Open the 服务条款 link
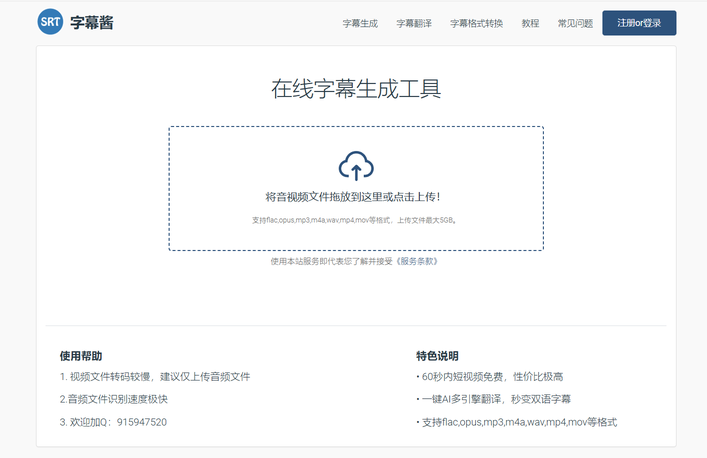 419,261
